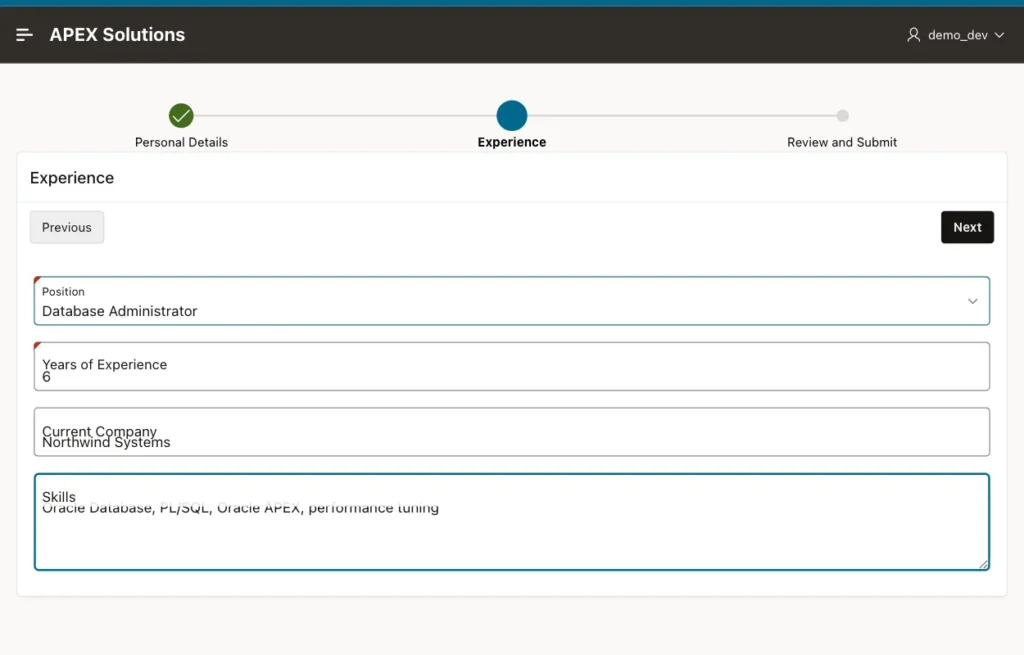This screenshot has width=1024, height=655.
Task: Open the hamburger navigation menu
Action: tap(24, 35)
